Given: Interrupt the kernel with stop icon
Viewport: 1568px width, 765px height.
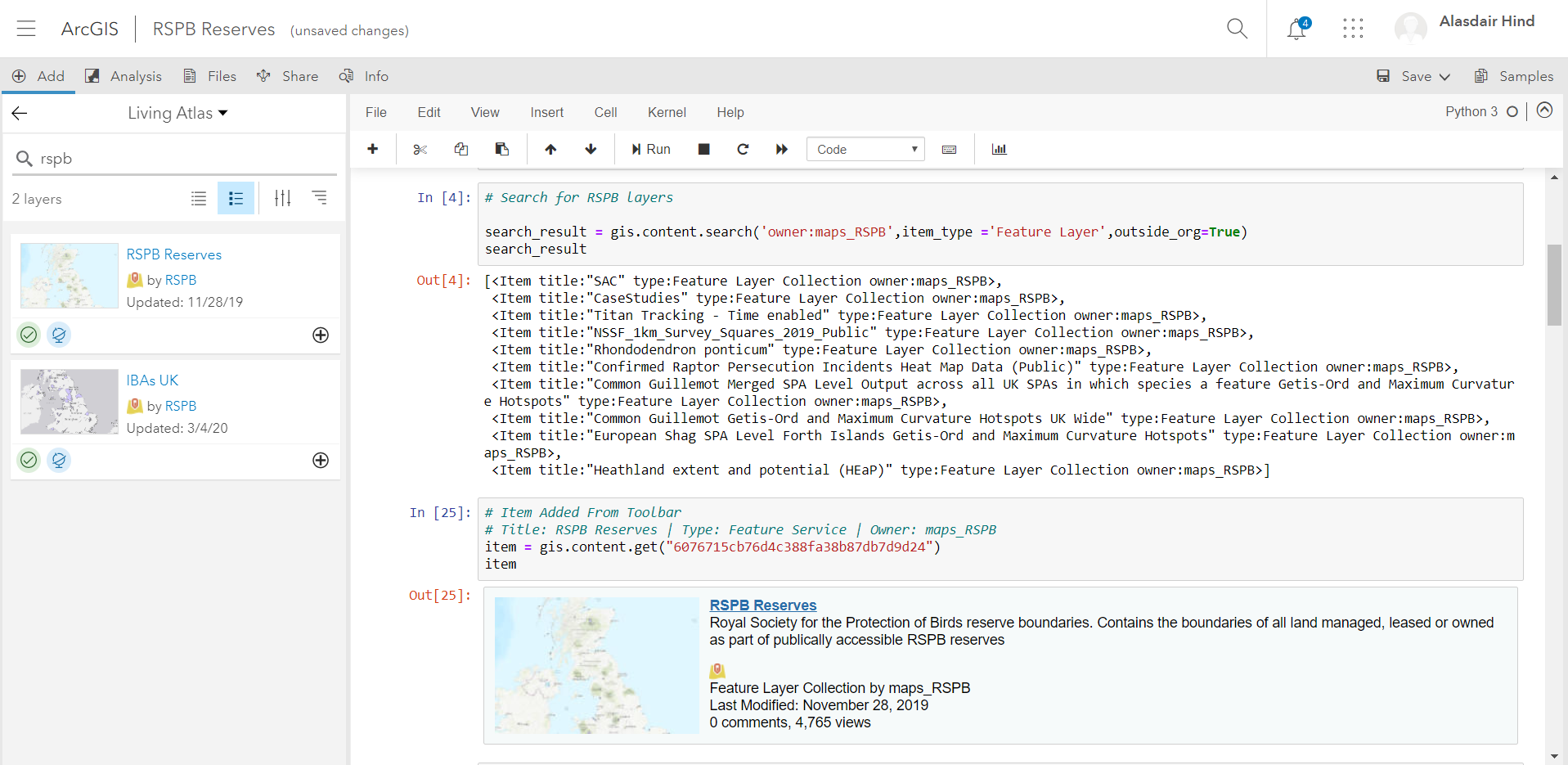Looking at the screenshot, I should click(x=703, y=149).
